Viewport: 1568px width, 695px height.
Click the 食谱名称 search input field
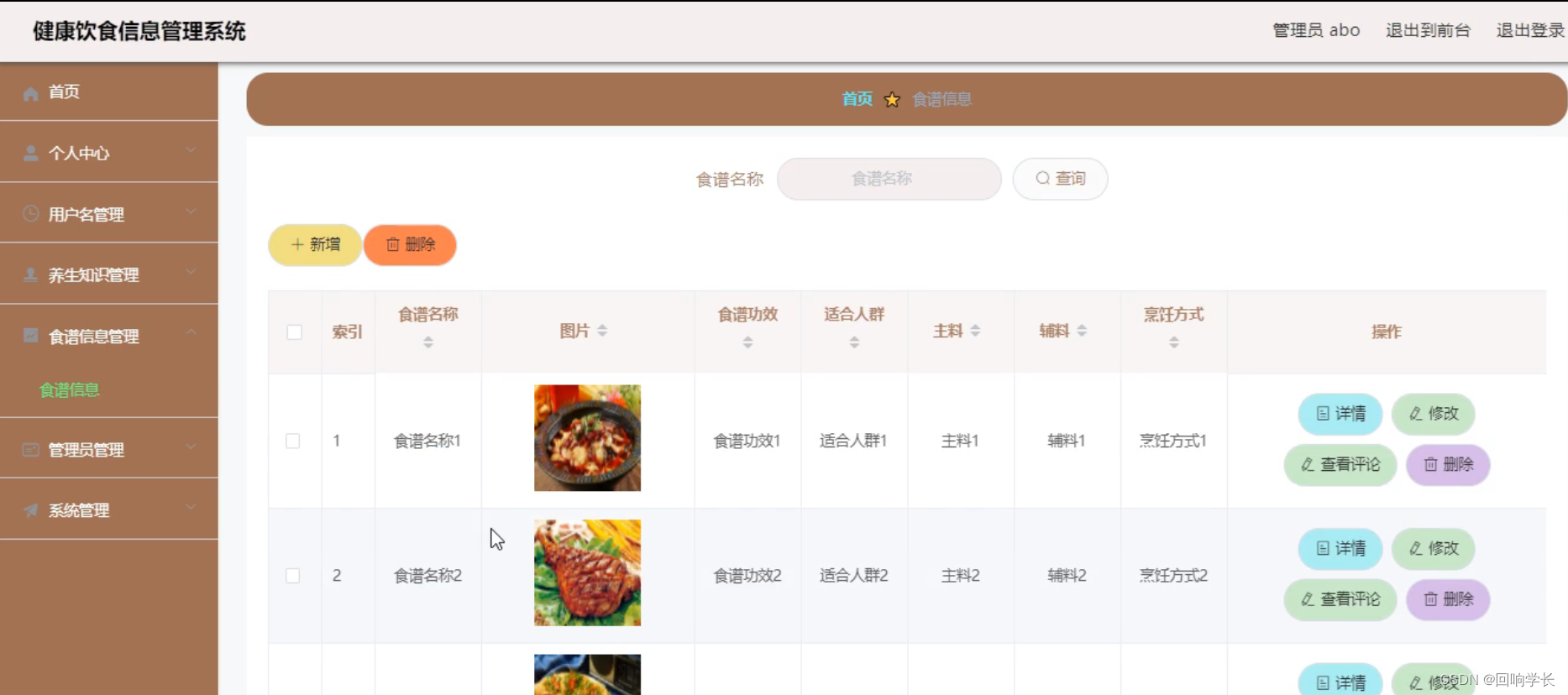coord(889,179)
